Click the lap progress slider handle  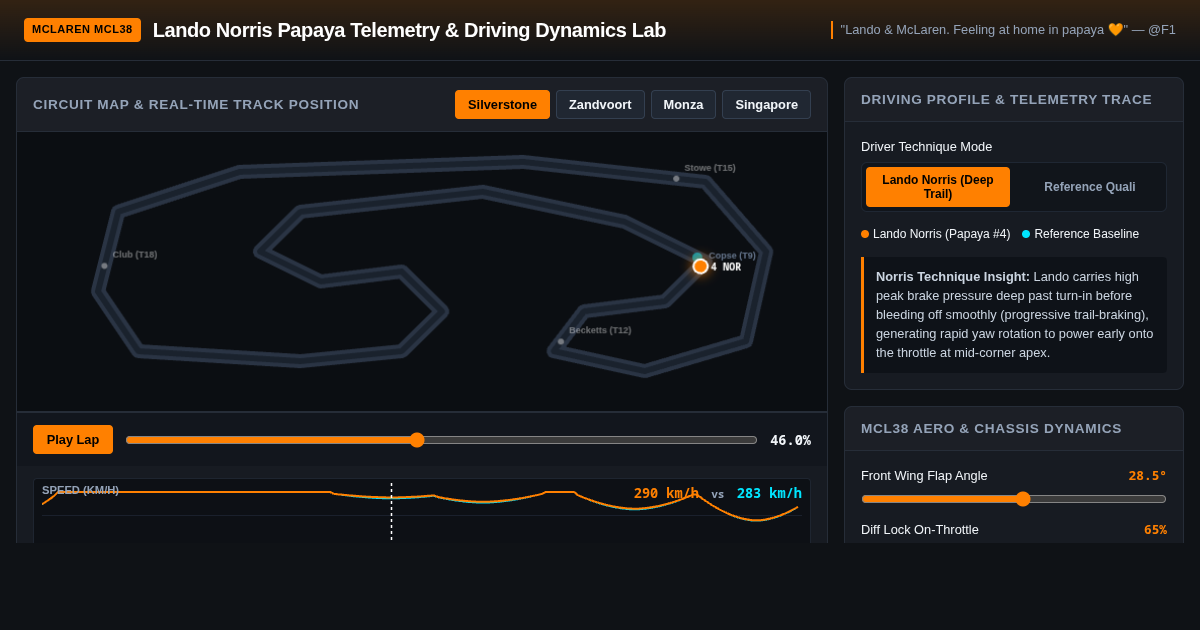click(x=417, y=440)
